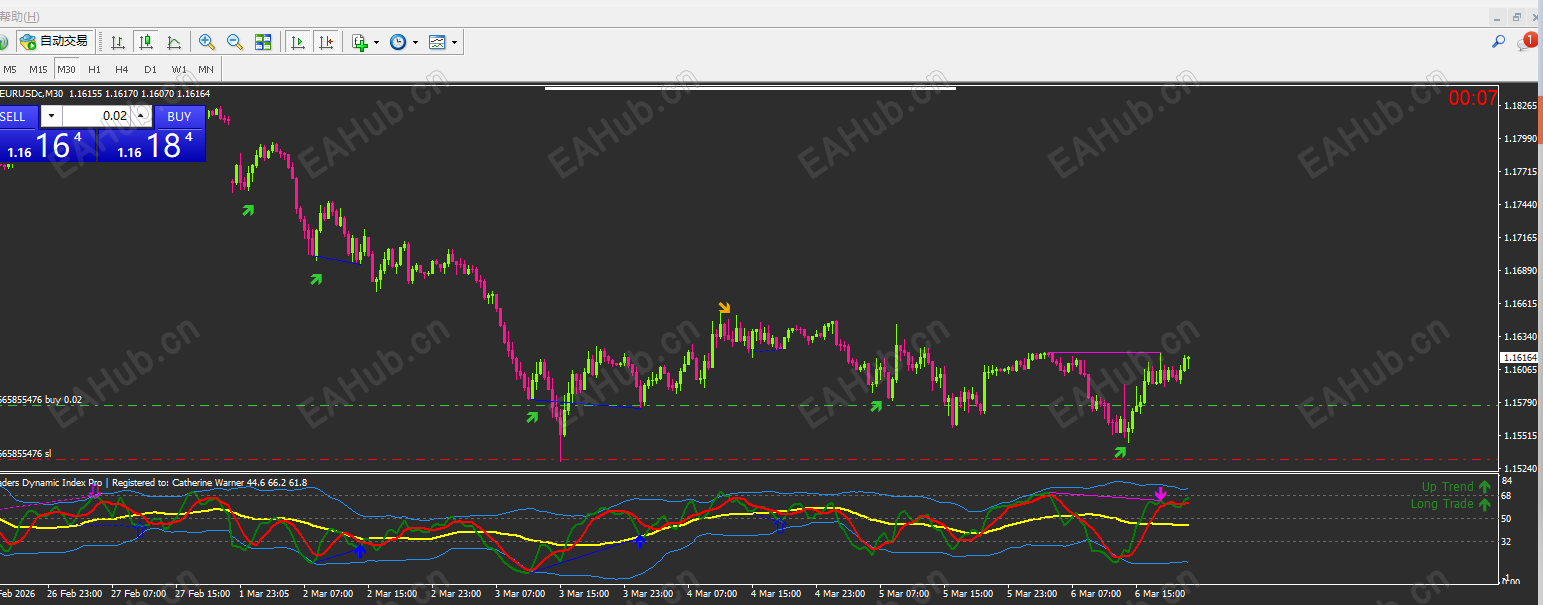Expand the templates dropdown arrow
1543x605 pixels.
(455, 42)
